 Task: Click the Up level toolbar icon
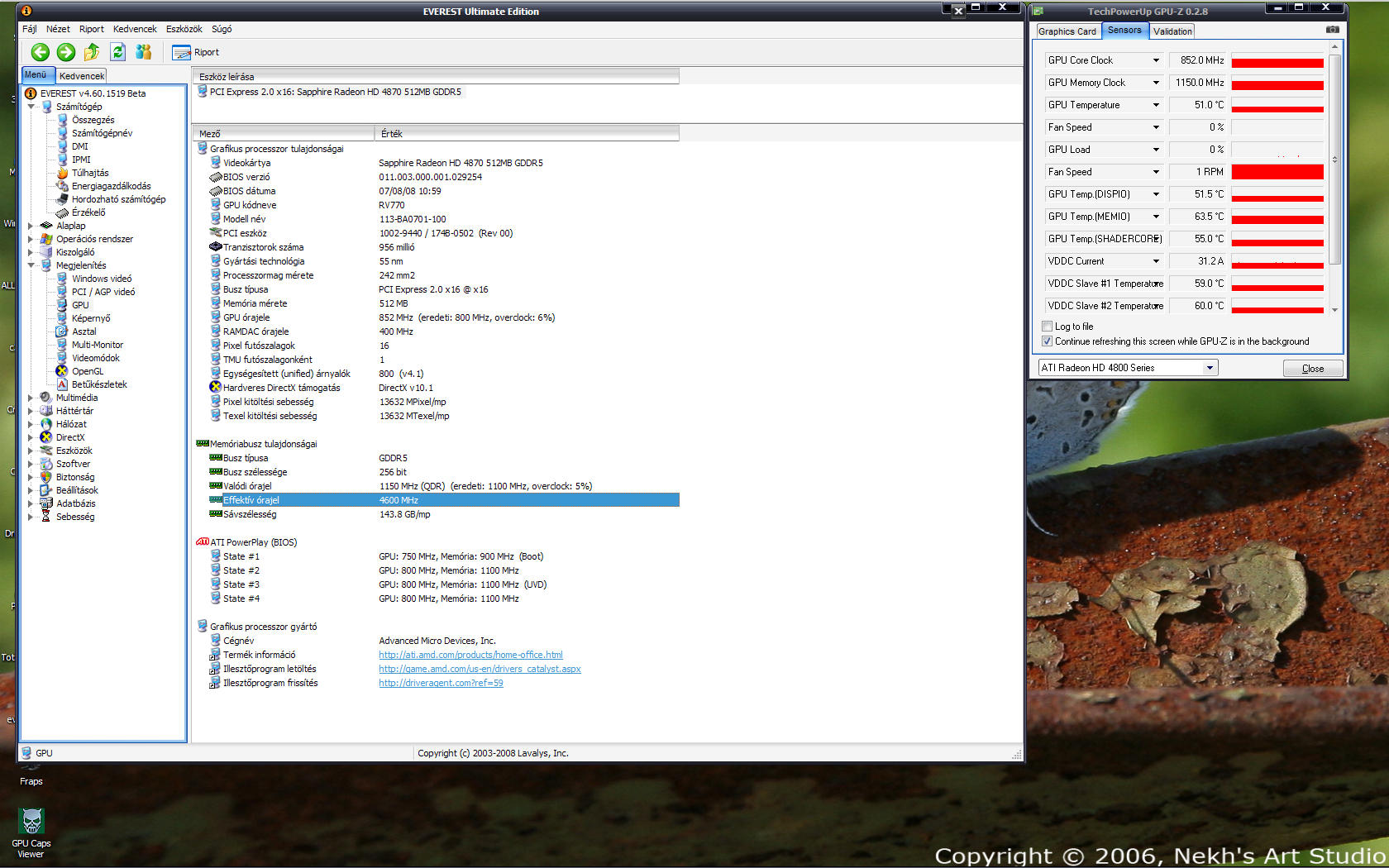tap(92, 52)
